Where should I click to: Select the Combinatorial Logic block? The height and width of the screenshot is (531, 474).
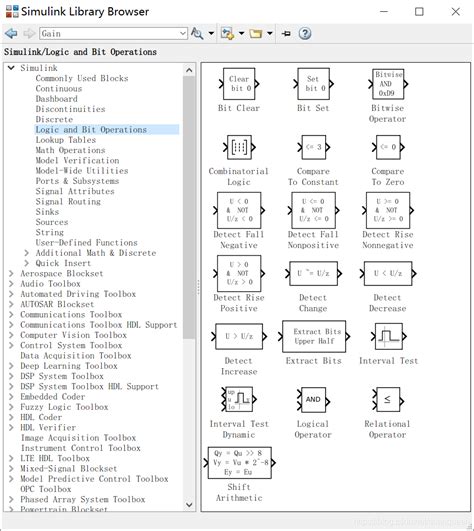[239, 147]
